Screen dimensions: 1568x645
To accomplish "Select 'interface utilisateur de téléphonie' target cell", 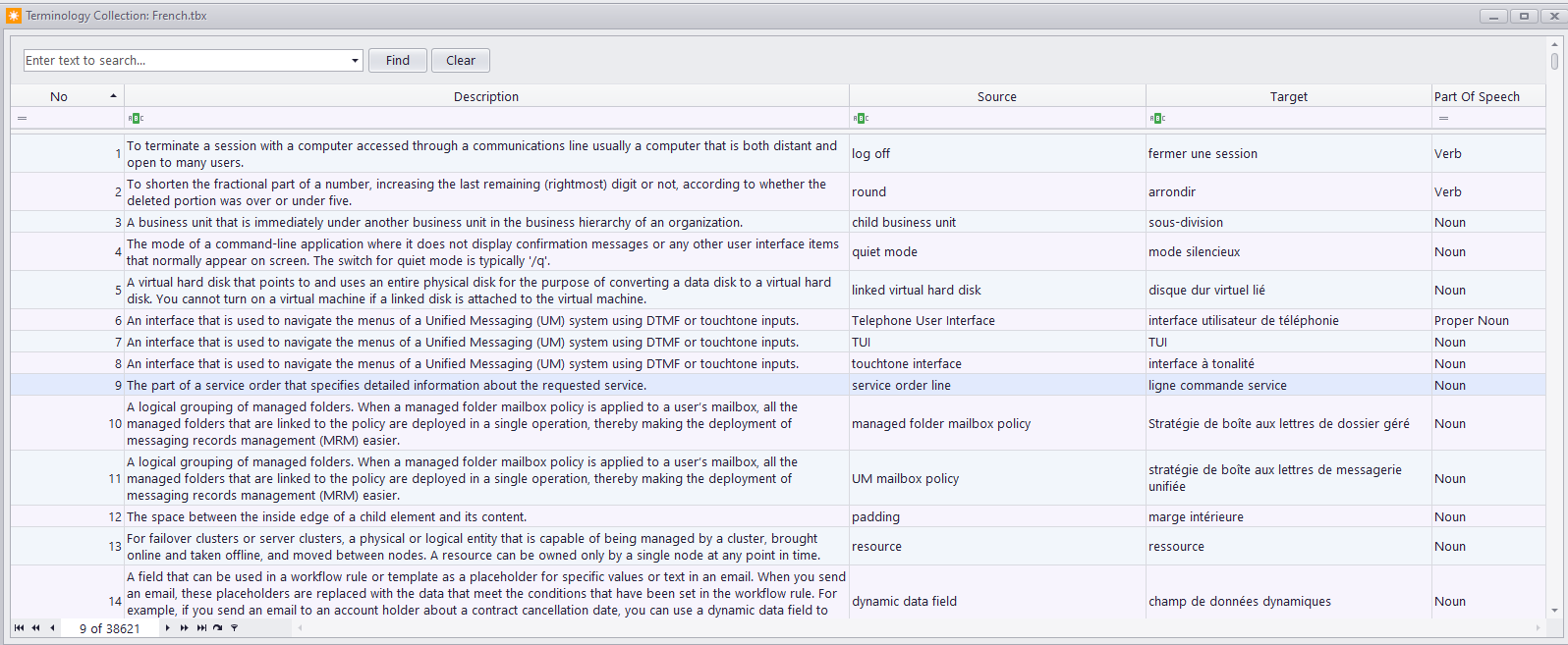I will 1289,321.
